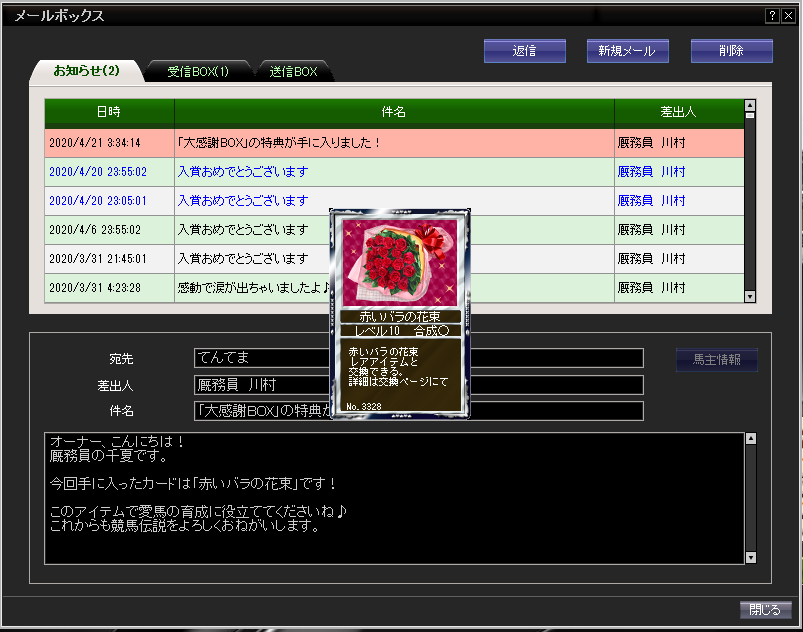Switch to the お知らせ(2) tab

[x=87, y=71]
